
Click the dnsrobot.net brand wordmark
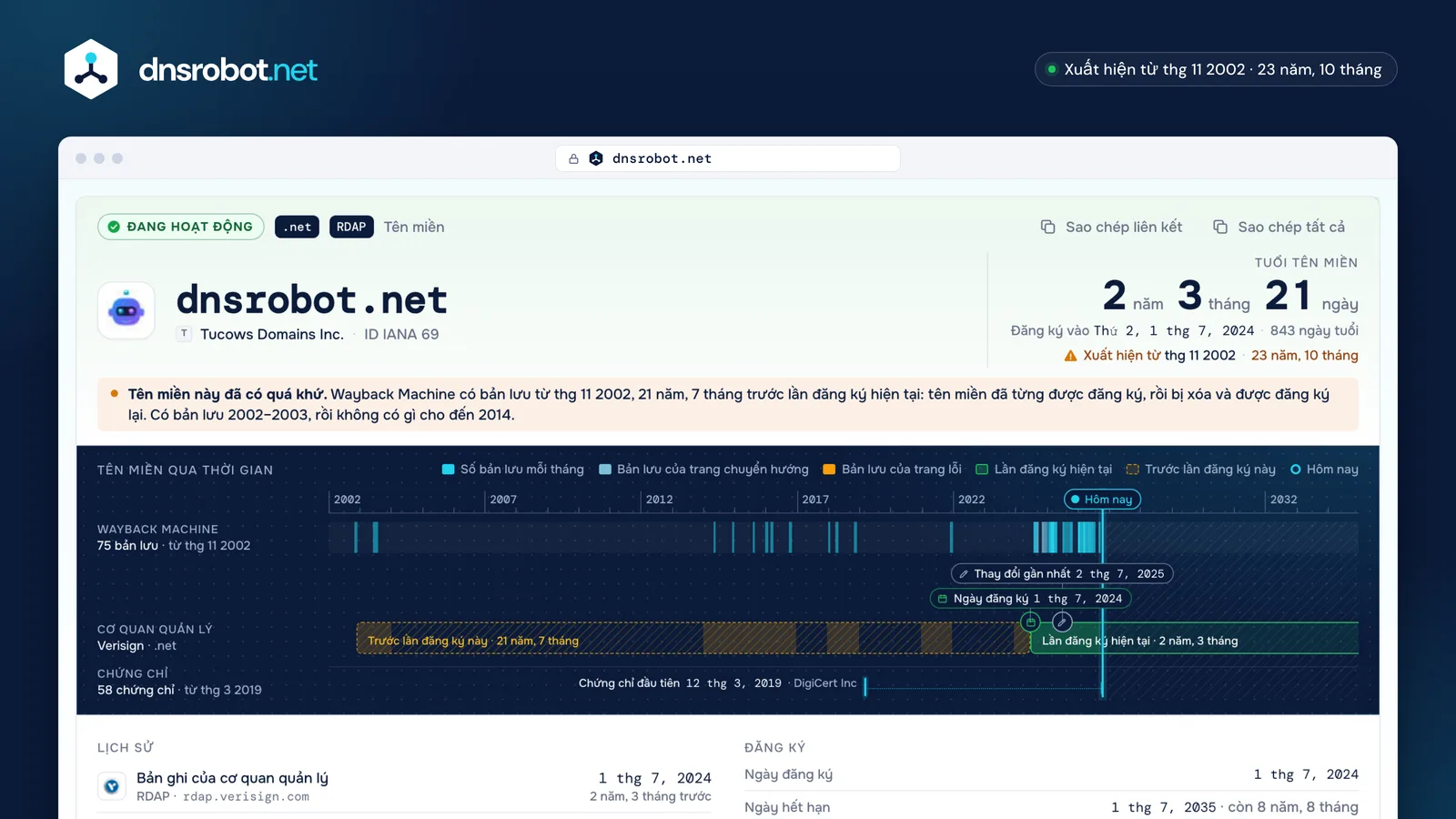click(227, 69)
